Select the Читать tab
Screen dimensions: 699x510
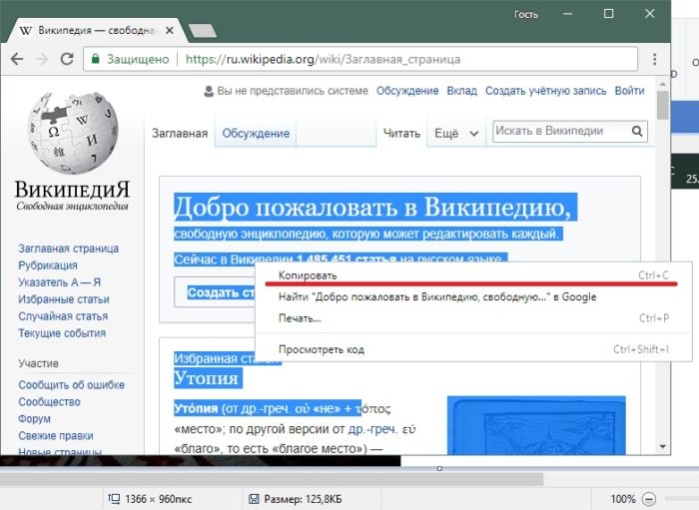402,133
